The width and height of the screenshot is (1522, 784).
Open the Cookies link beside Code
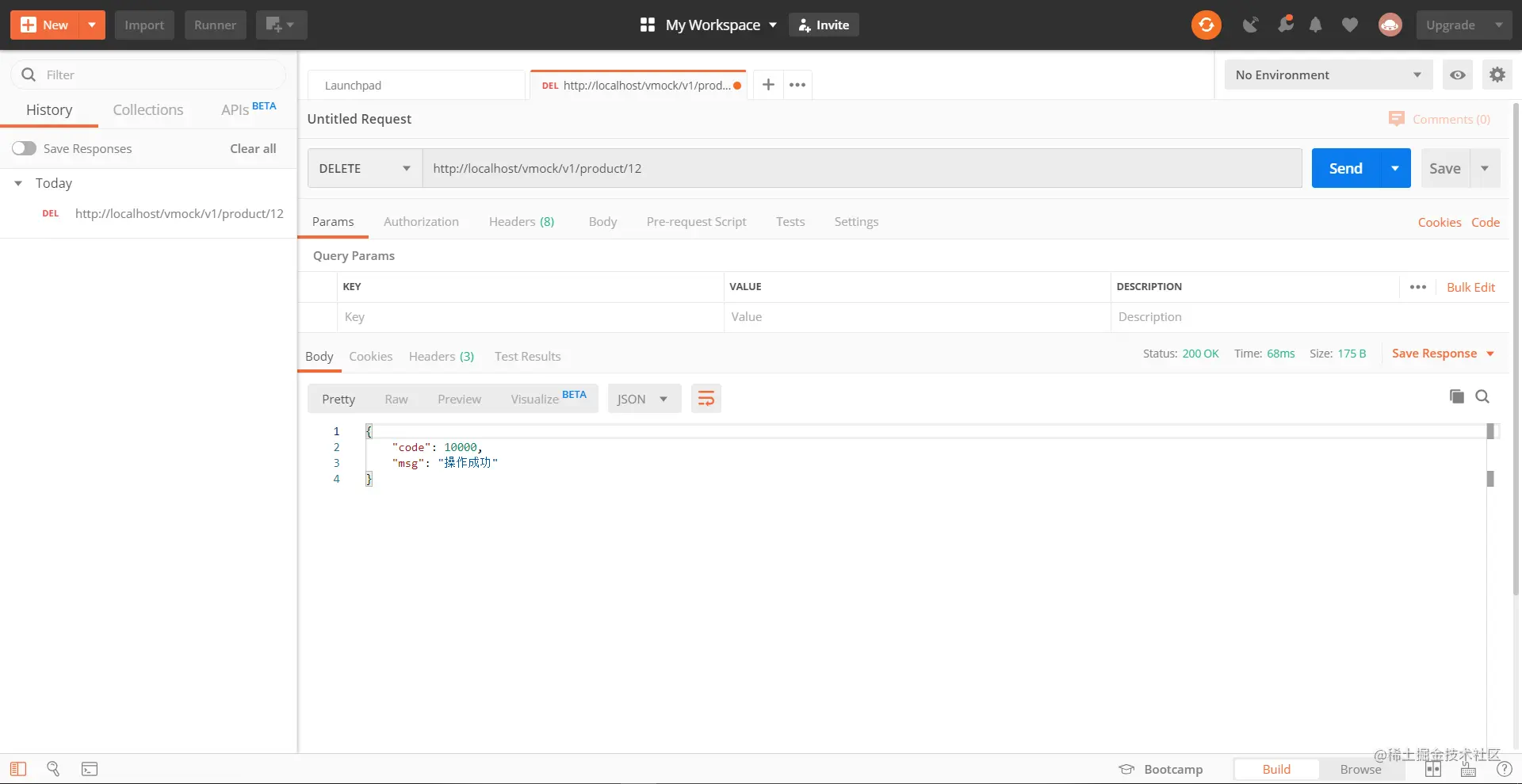[1439, 222]
